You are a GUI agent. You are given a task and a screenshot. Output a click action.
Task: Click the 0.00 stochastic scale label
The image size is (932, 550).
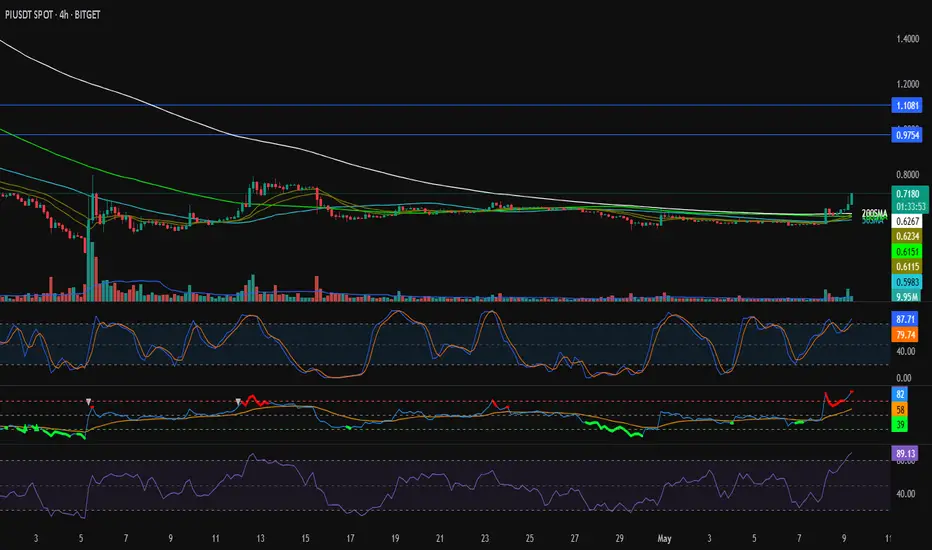(903, 378)
